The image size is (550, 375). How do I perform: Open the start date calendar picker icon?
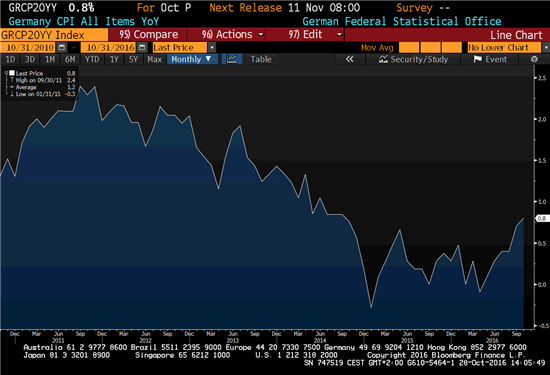(x=62, y=47)
